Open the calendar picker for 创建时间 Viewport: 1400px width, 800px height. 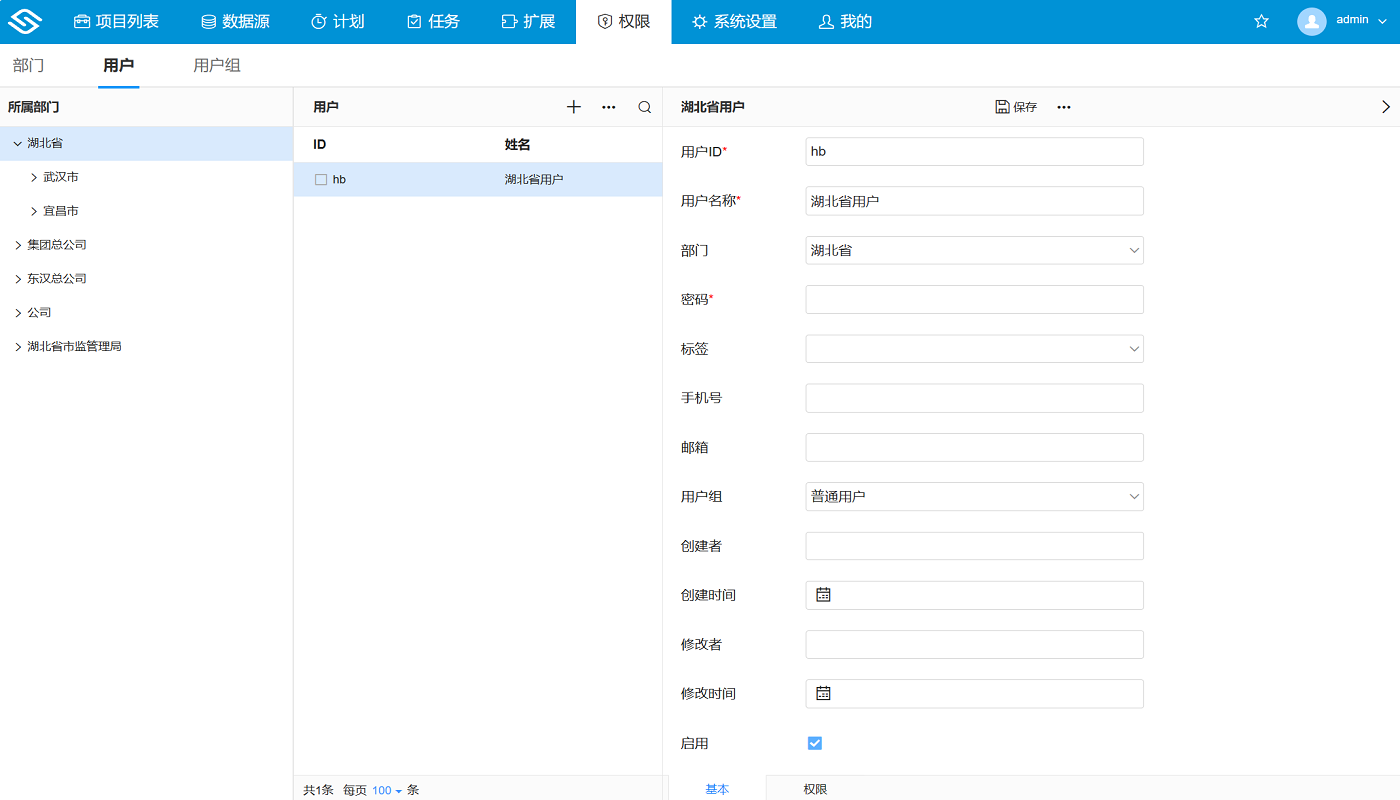point(822,594)
